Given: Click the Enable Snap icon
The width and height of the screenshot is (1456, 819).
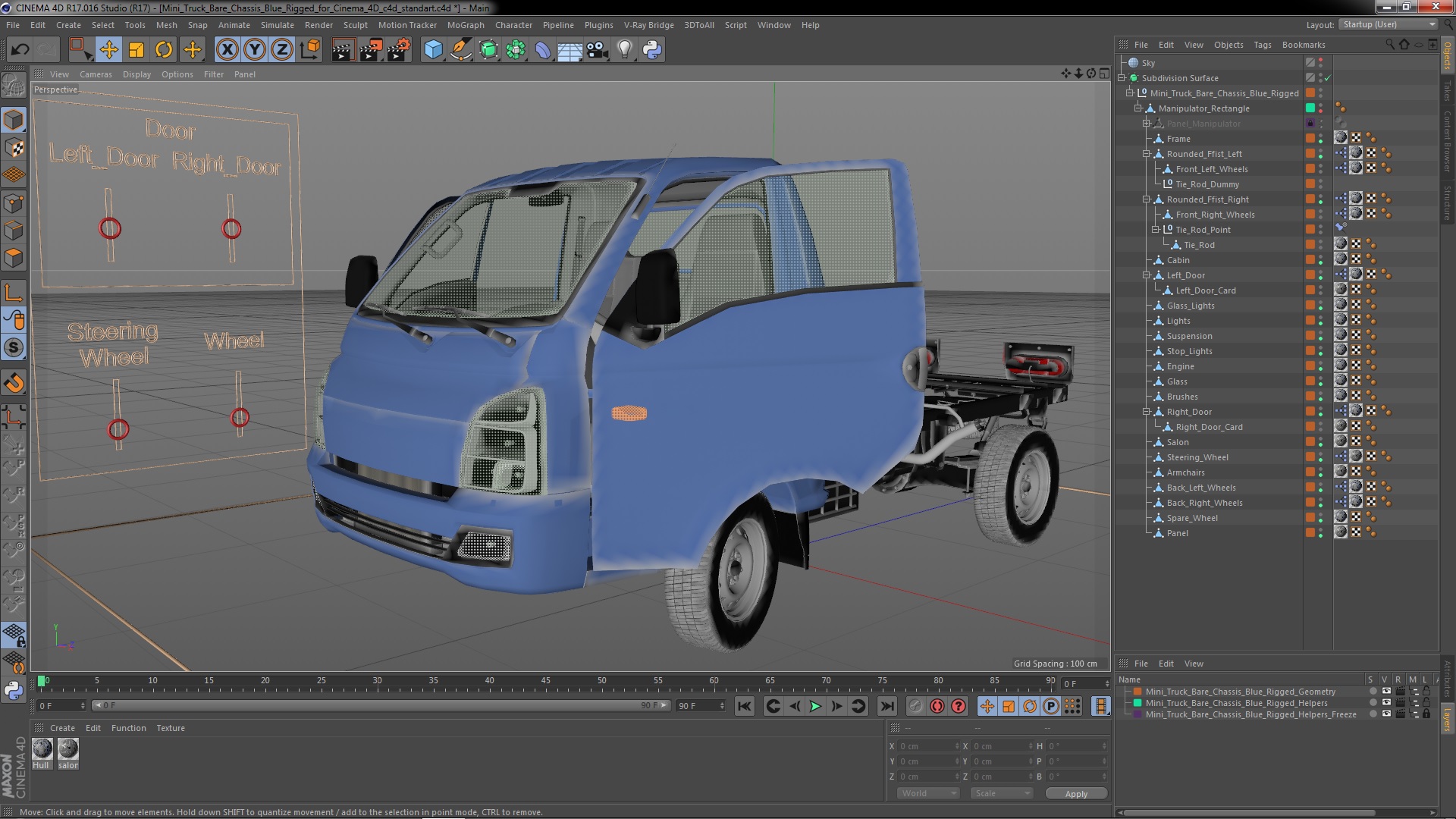Looking at the screenshot, I should click(x=14, y=348).
